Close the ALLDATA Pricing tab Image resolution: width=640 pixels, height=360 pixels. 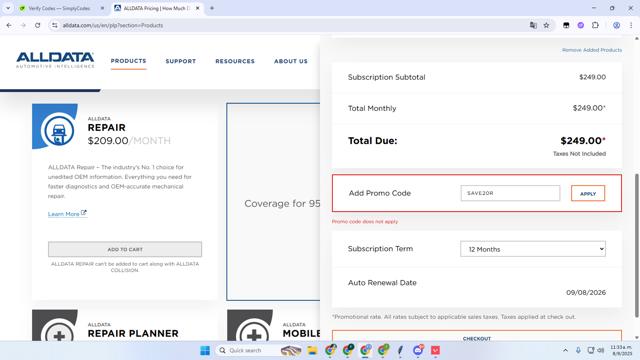coord(198,8)
